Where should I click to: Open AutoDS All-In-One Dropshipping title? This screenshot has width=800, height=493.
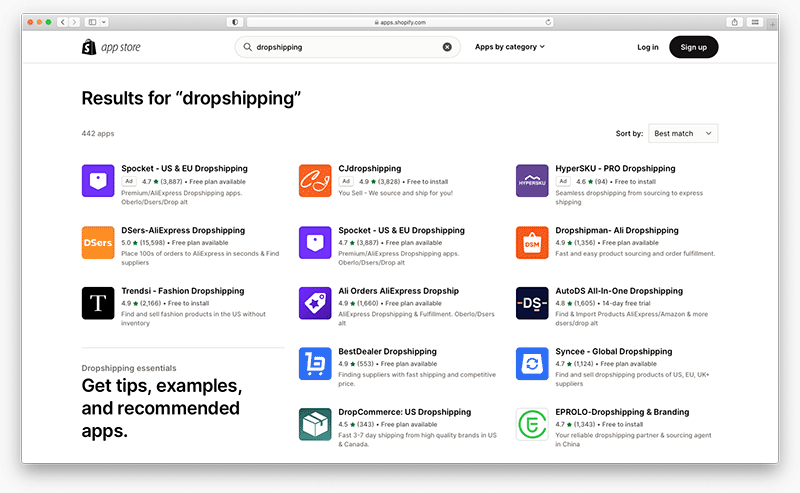coord(618,291)
